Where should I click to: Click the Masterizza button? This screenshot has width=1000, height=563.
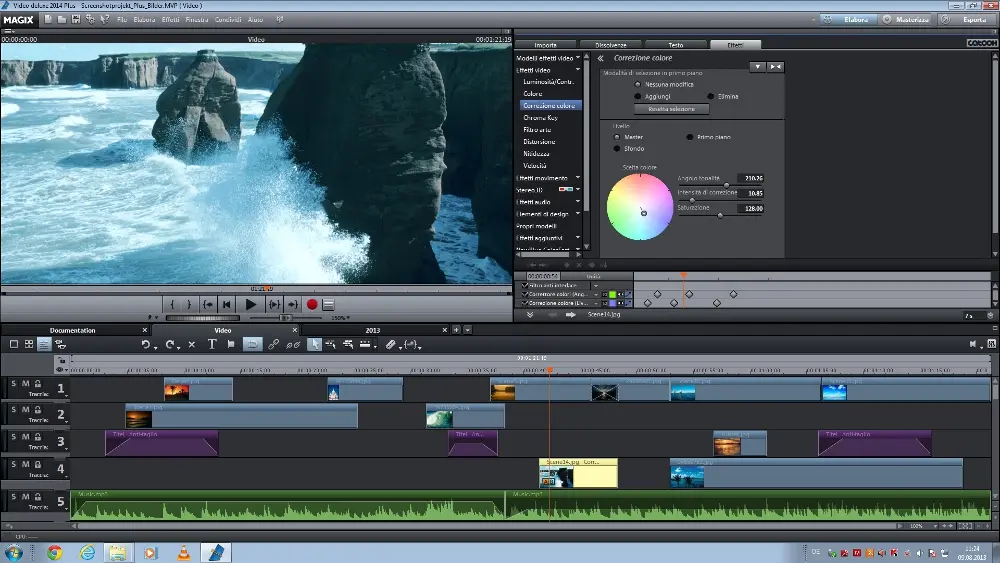(906, 20)
